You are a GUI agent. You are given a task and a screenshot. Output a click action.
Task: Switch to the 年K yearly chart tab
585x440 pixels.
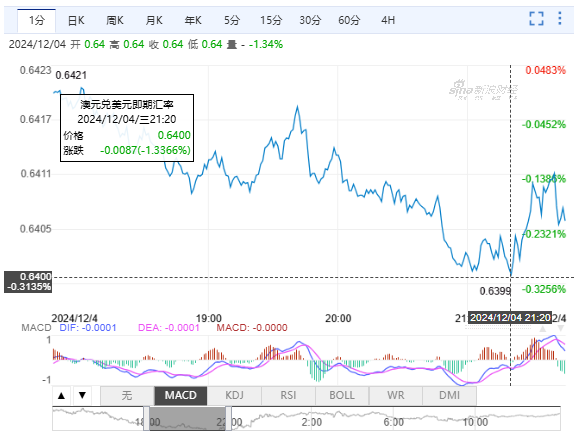193,21
